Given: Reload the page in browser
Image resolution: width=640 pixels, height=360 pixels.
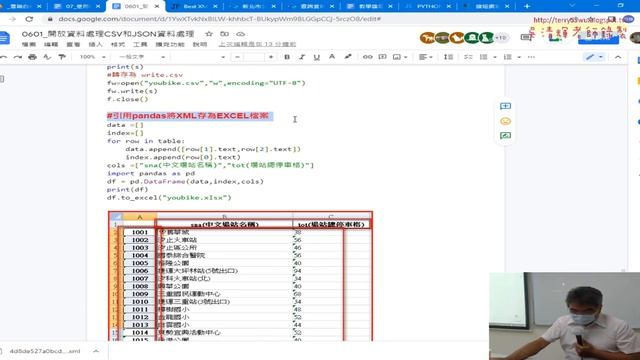Looking at the screenshot, I should click(x=29, y=19).
